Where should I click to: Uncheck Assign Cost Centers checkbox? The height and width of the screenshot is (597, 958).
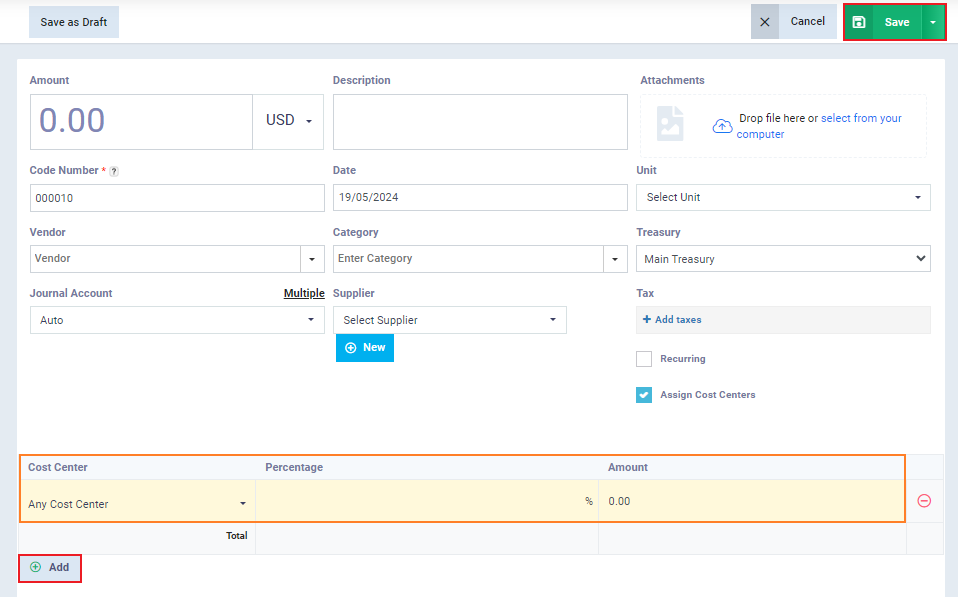(644, 395)
